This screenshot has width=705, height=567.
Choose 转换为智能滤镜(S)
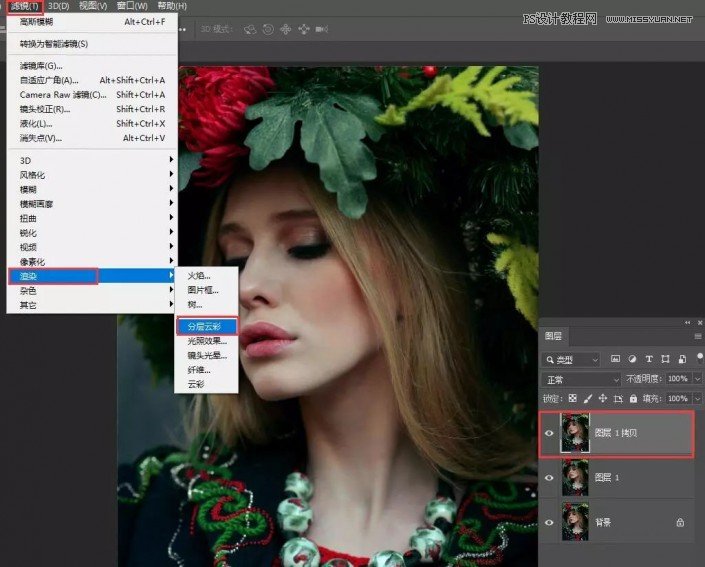92,44
